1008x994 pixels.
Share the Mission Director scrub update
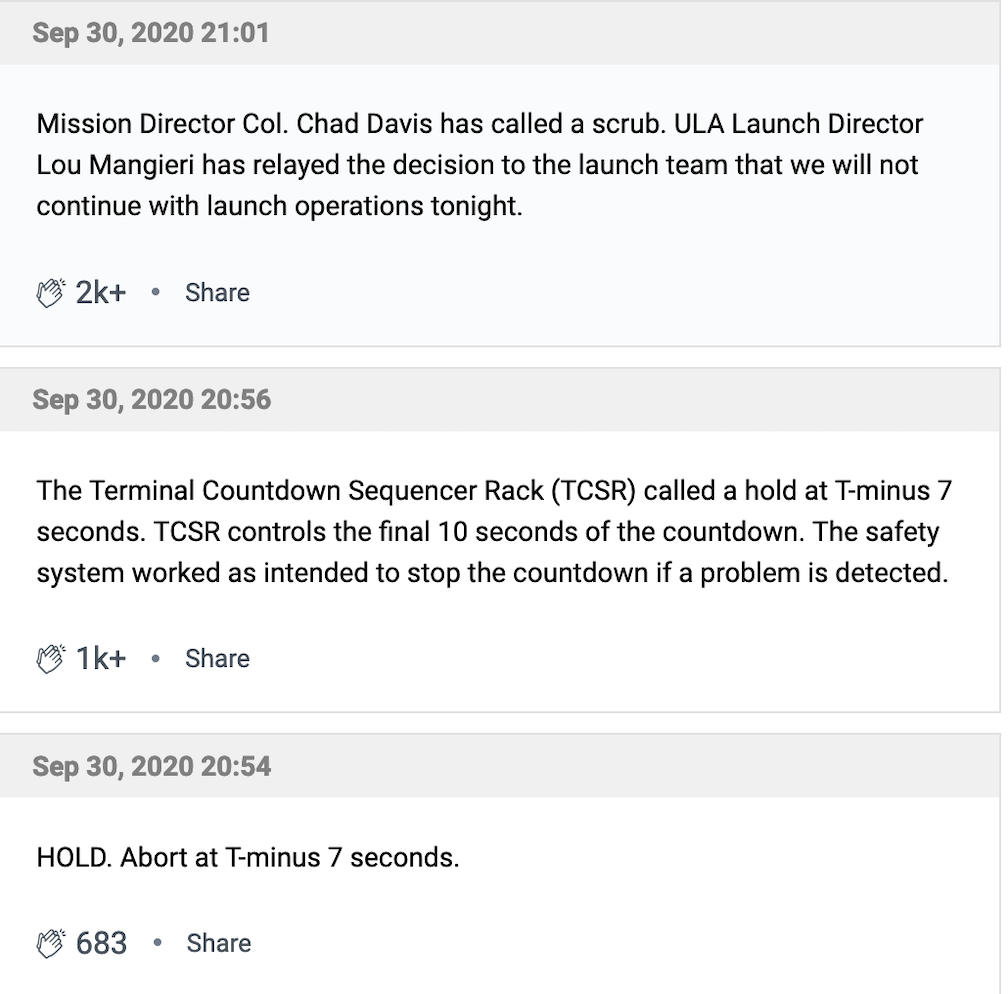[x=217, y=293]
